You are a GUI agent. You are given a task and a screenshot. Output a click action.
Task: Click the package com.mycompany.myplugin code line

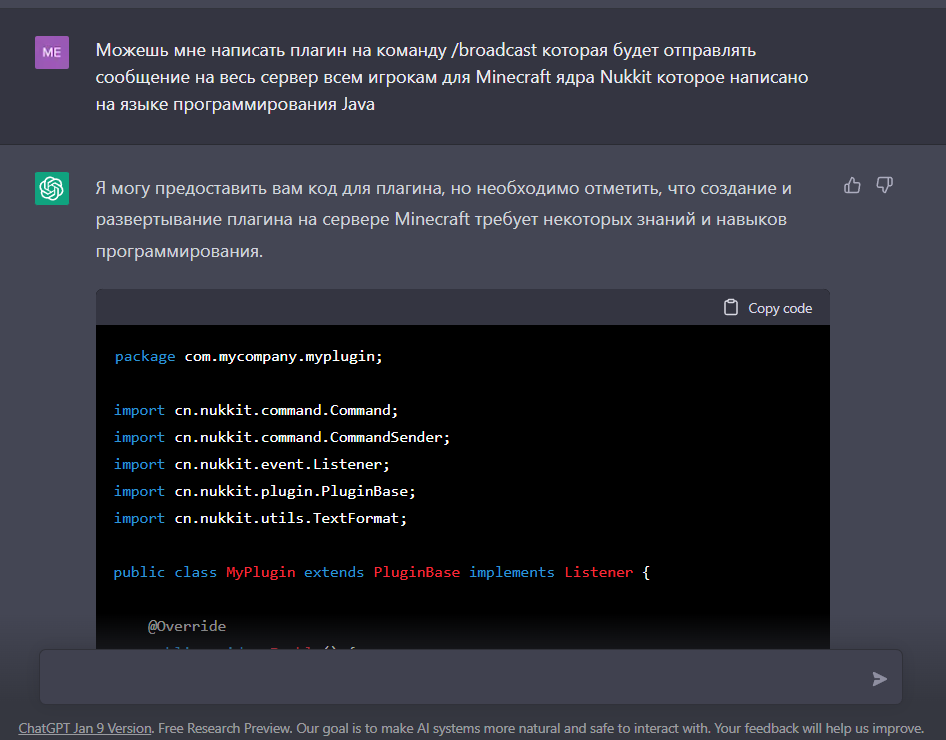(249, 356)
